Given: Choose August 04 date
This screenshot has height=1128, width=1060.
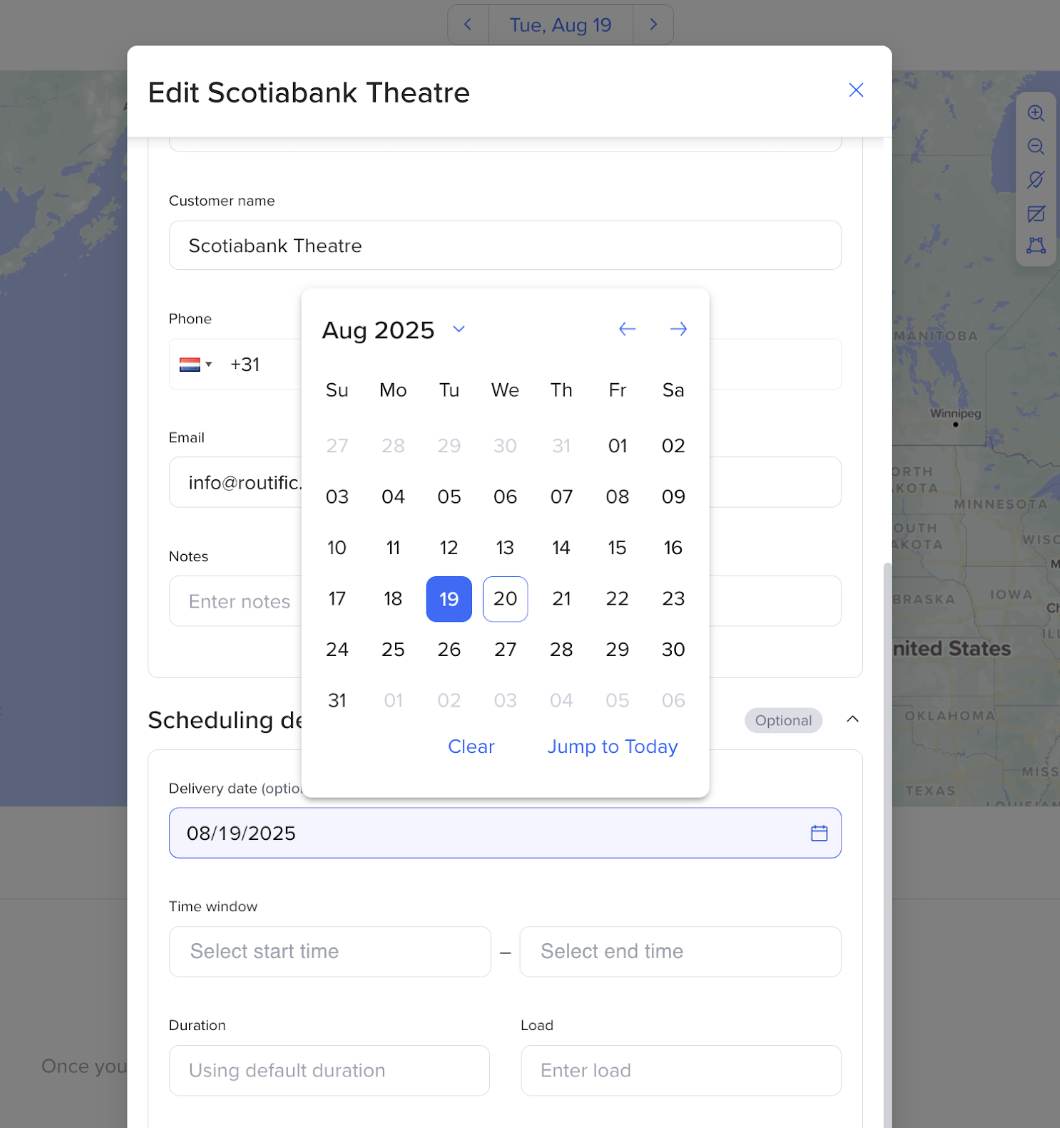Looking at the screenshot, I should click(393, 497).
